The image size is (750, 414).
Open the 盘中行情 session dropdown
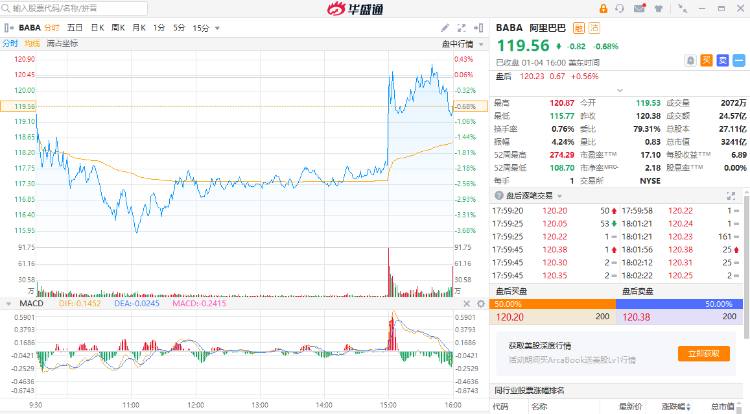pos(481,44)
